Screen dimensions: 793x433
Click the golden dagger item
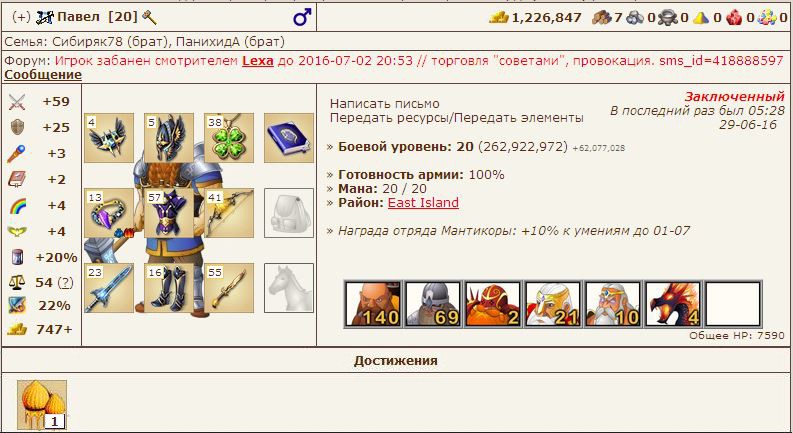coord(229,288)
